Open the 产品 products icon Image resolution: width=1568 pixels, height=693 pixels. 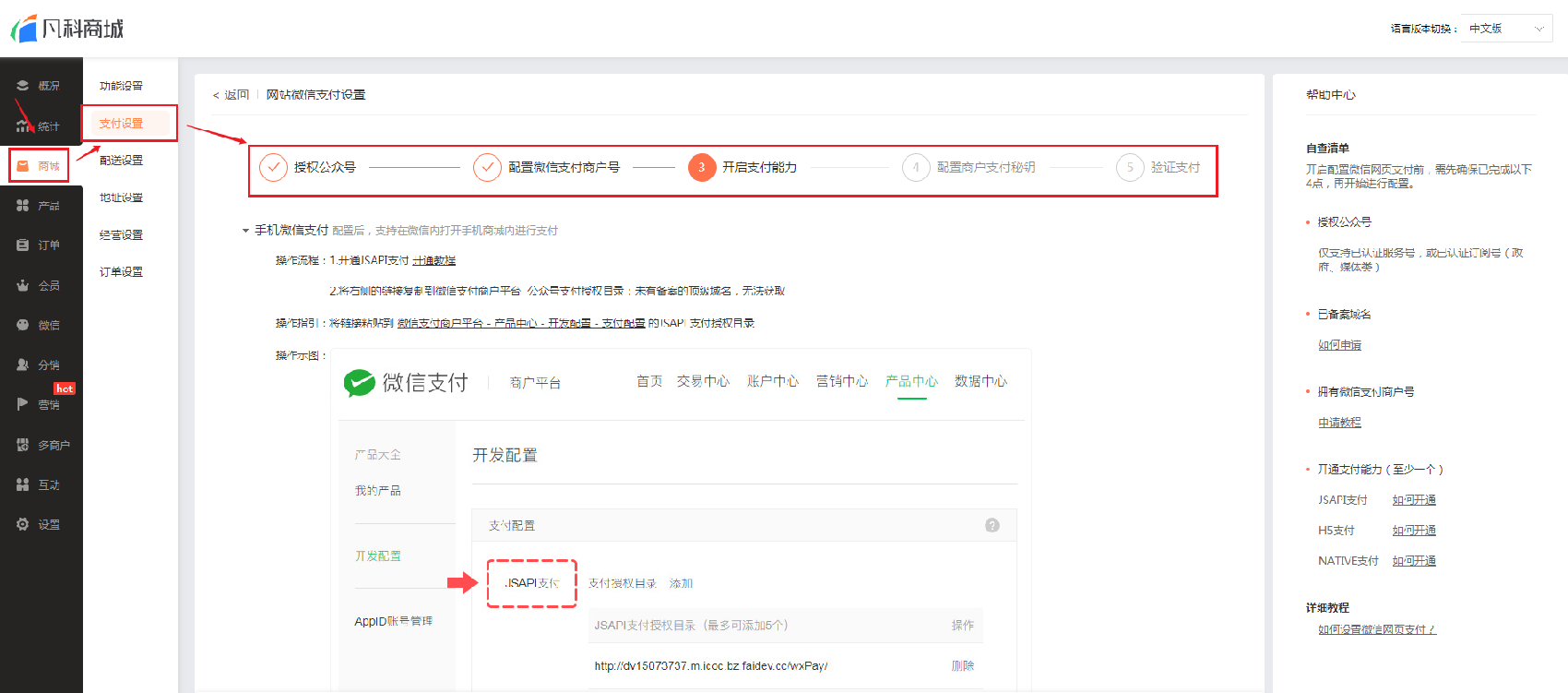point(22,206)
